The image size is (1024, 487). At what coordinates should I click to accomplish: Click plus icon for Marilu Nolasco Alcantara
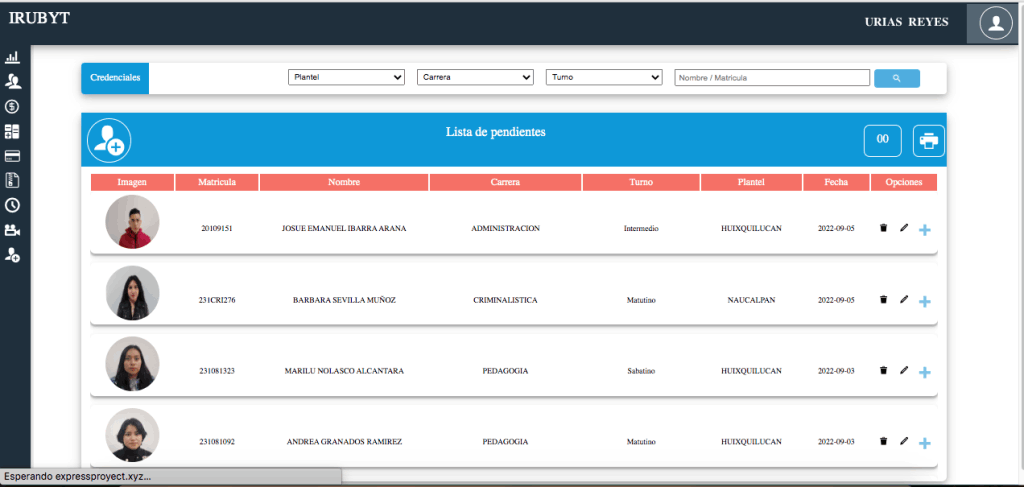click(924, 372)
